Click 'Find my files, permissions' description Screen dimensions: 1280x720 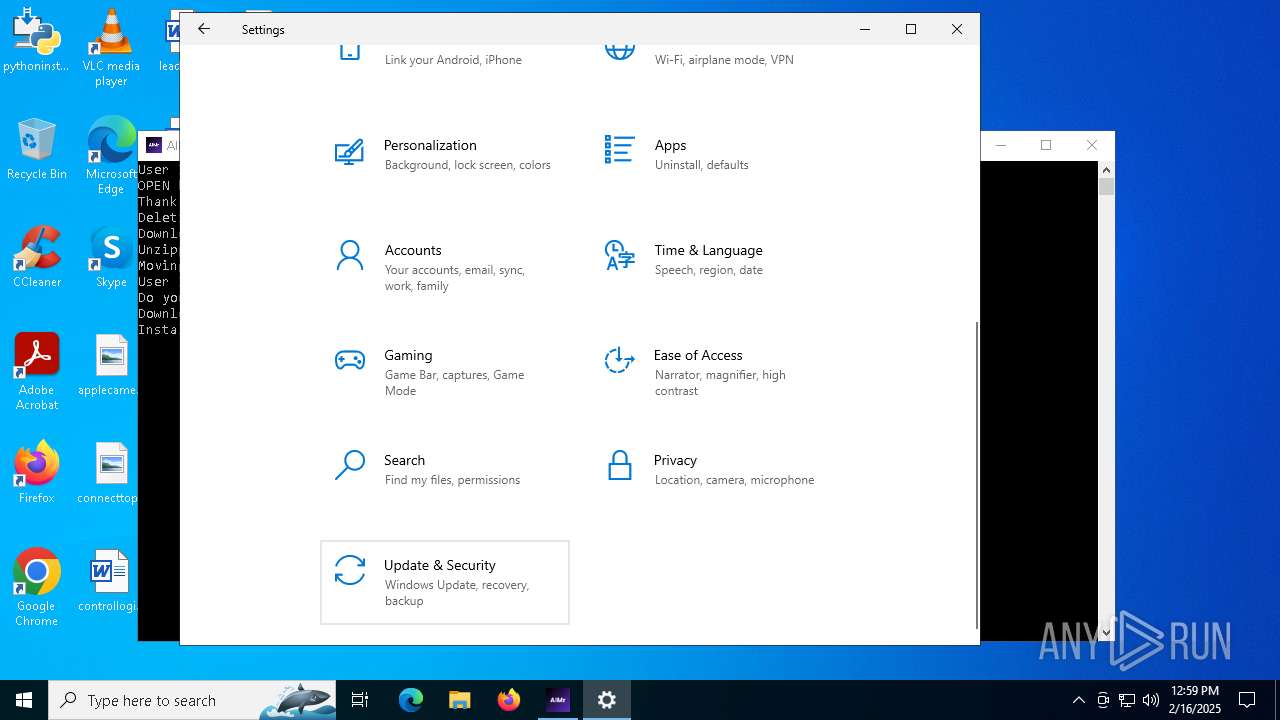[x=452, y=480]
